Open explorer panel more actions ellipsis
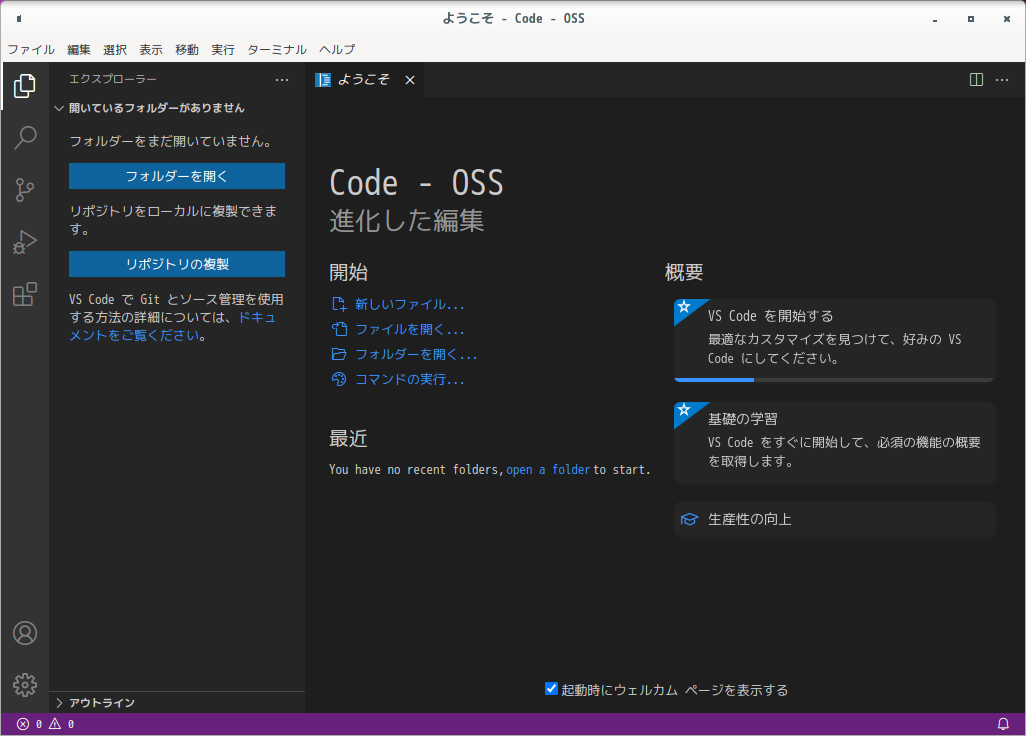The height and width of the screenshot is (736, 1026). tap(282, 80)
